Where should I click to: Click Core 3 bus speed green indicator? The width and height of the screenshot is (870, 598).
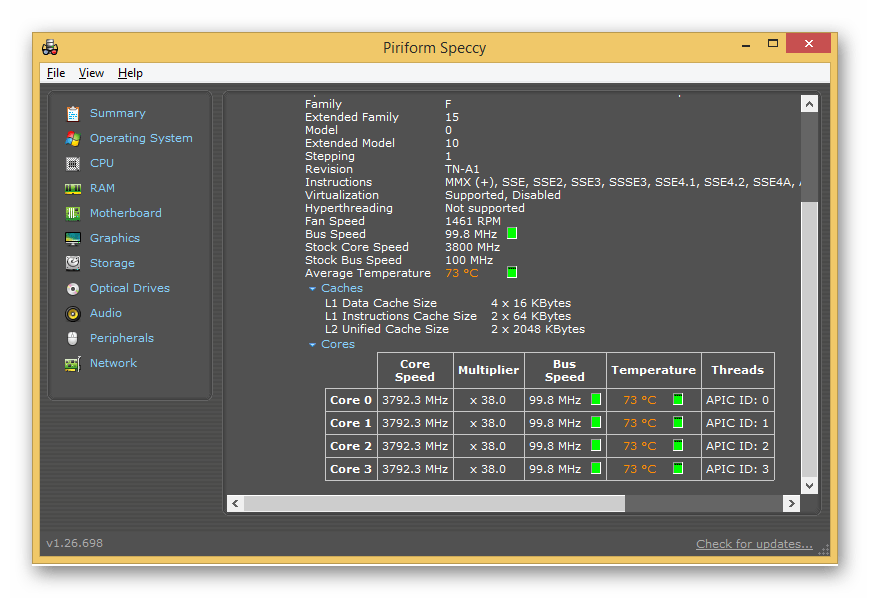596,468
